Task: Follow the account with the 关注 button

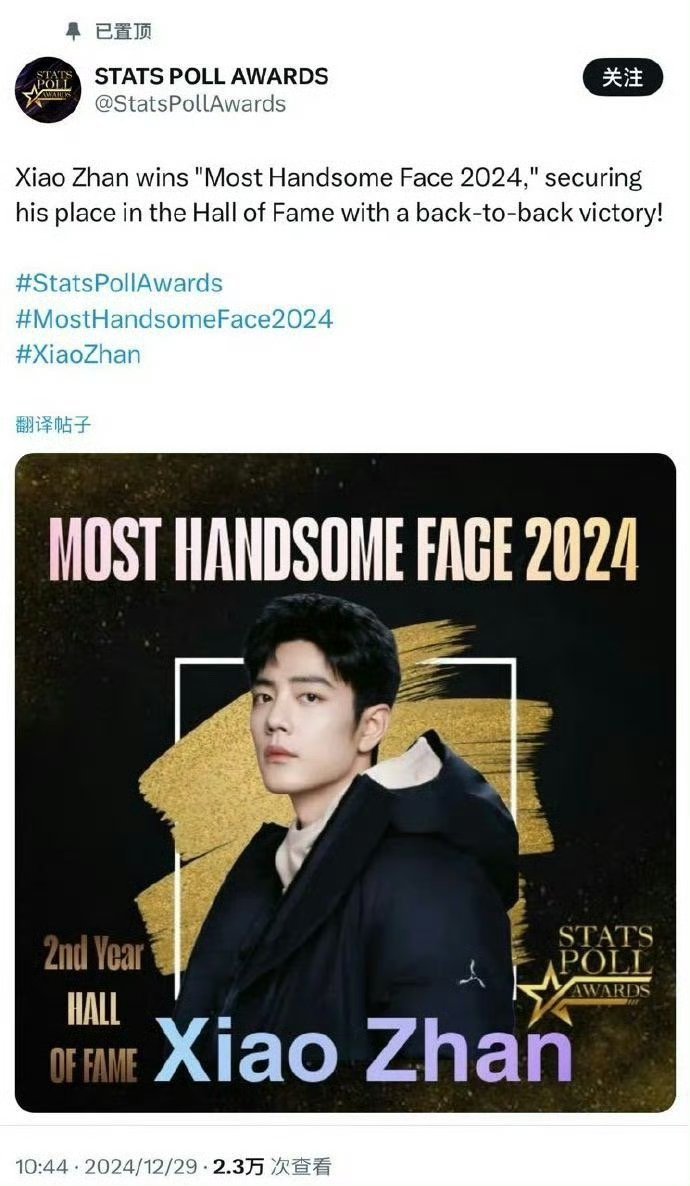Action: 622,78
